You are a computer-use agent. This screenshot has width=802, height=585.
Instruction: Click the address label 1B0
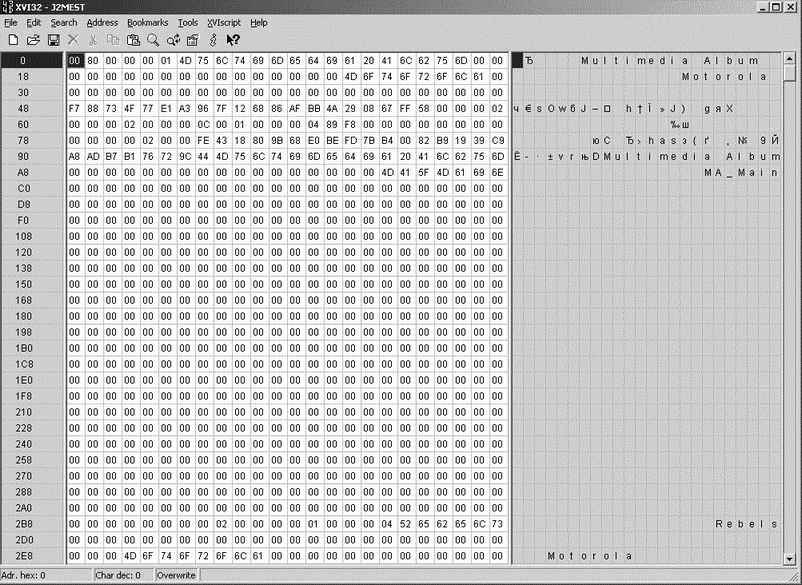pyautogui.click(x=24, y=348)
